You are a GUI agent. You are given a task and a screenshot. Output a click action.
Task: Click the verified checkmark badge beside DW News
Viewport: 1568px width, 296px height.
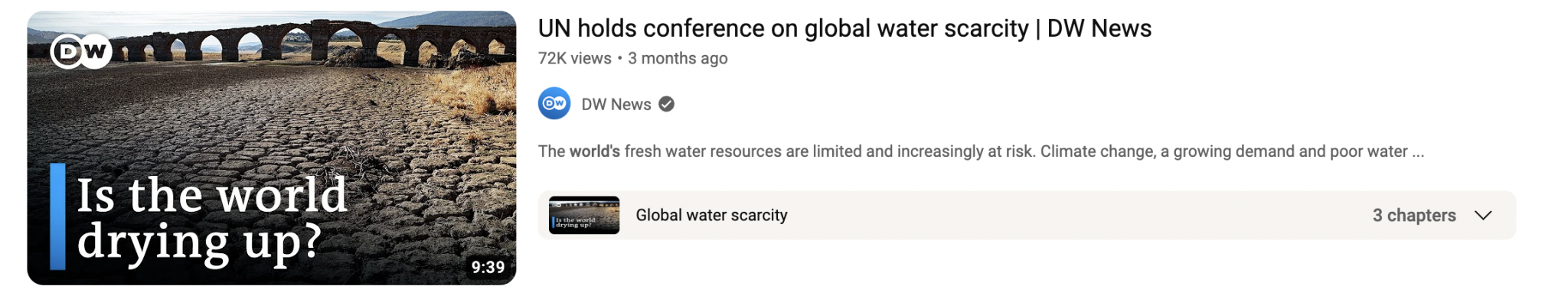click(667, 104)
